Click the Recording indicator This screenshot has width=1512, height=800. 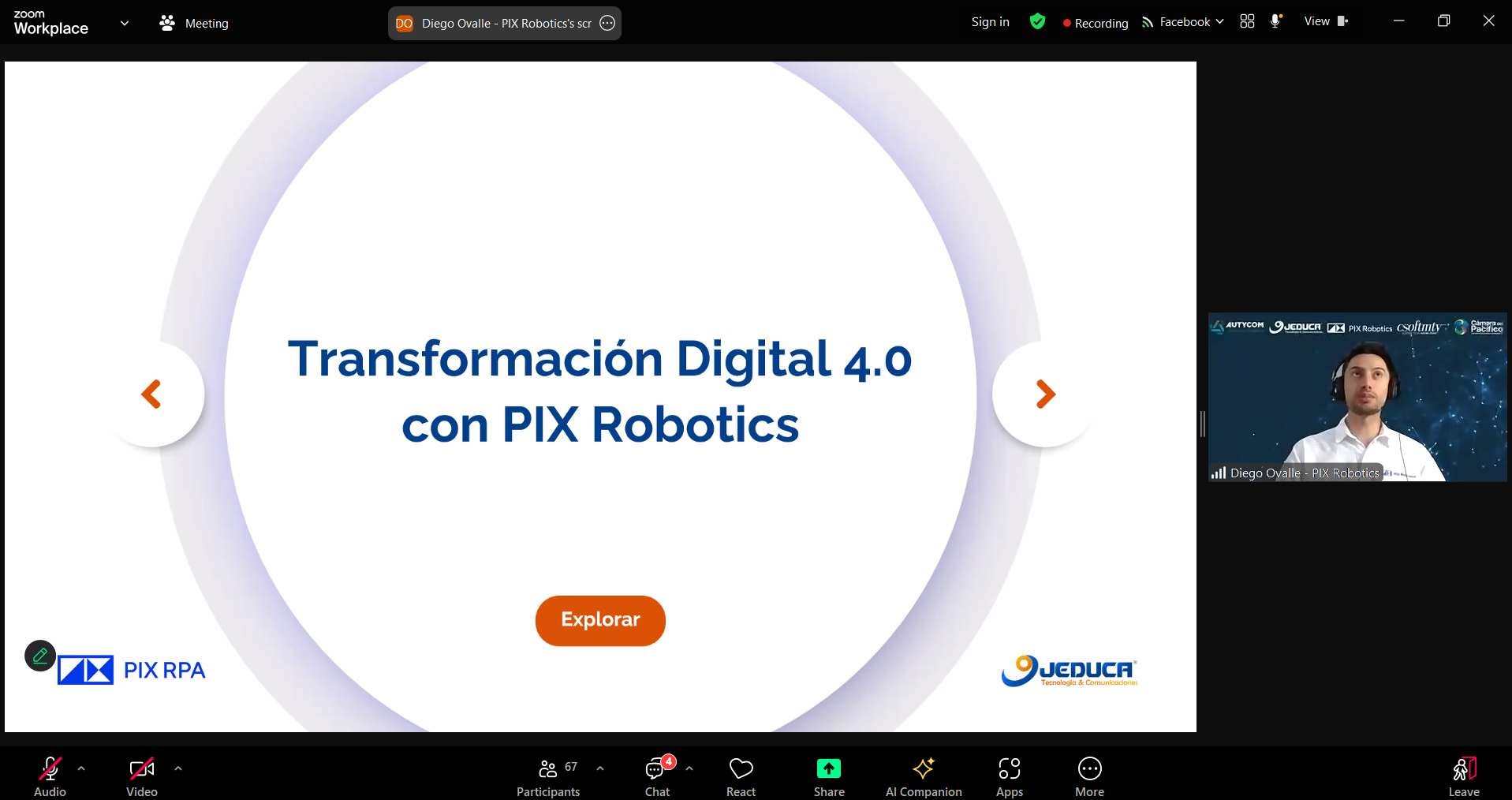click(x=1096, y=23)
